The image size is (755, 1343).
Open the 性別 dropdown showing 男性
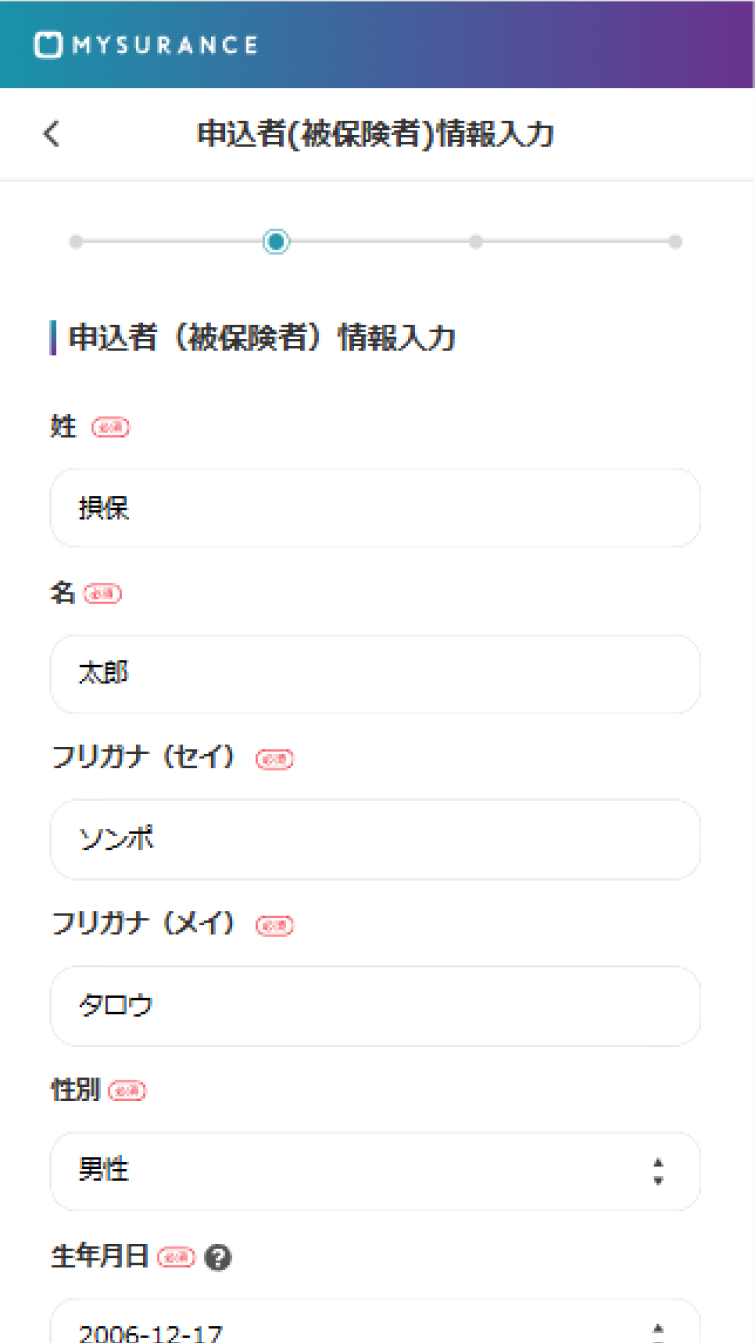(375, 1171)
